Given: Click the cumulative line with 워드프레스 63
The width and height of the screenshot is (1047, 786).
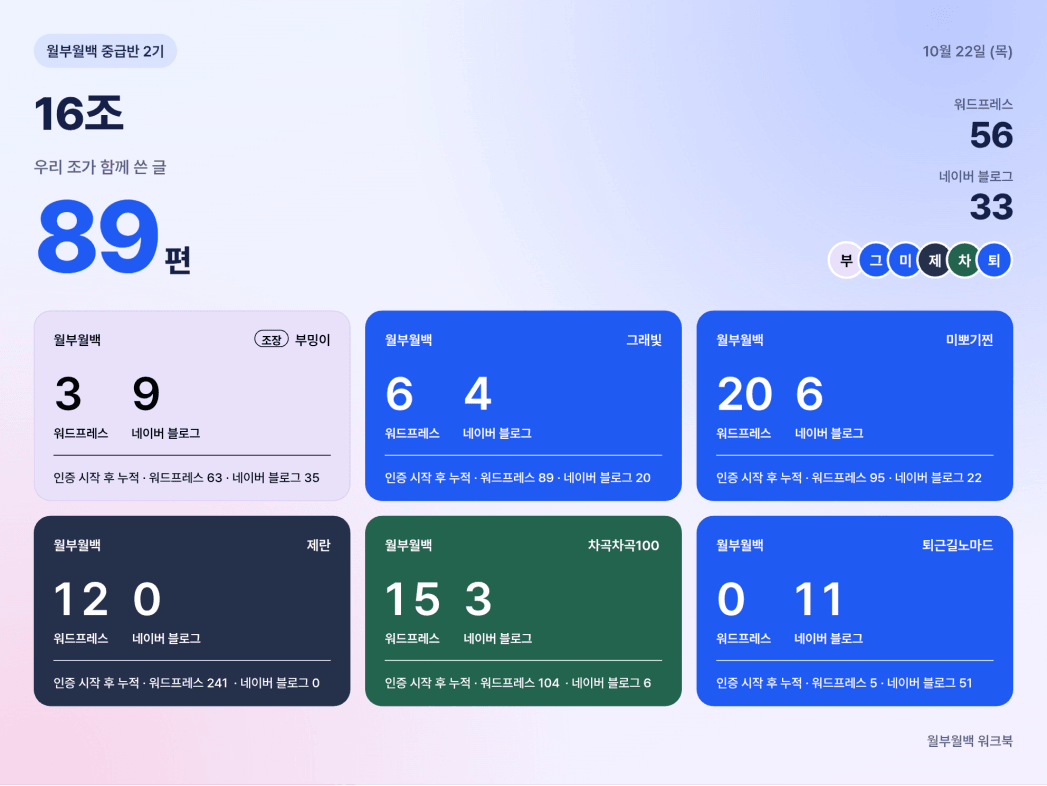Looking at the screenshot, I should (x=186, y=477).
